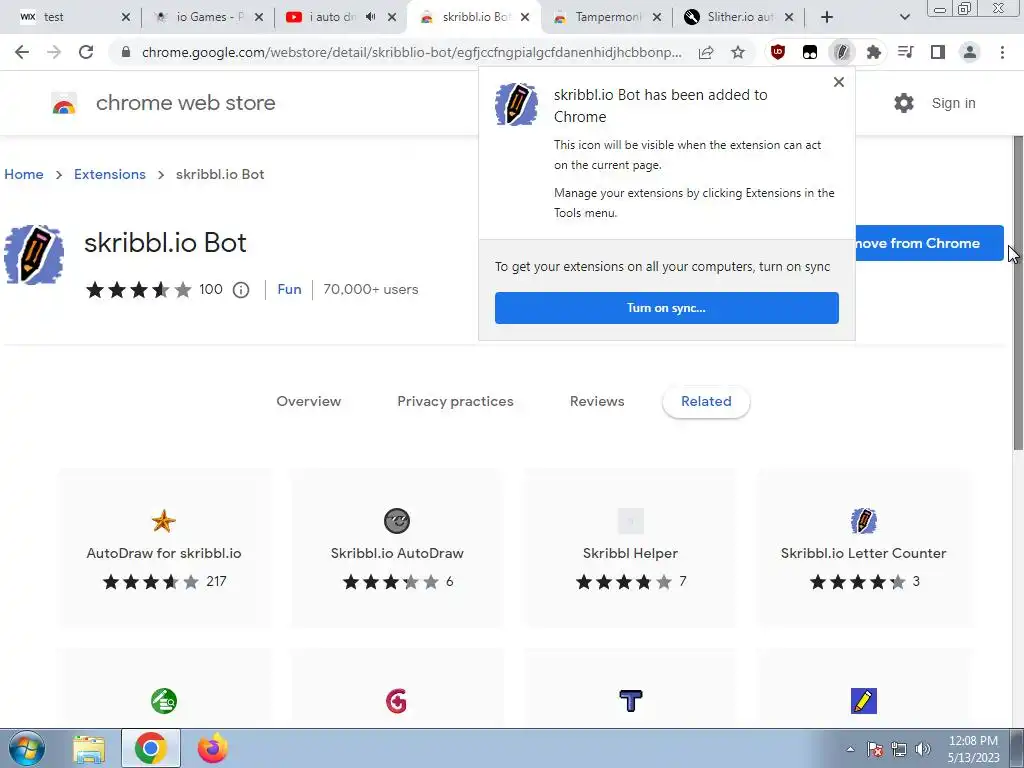
Task: Click the Turn on sync button
Action: [x=667, y=308]
